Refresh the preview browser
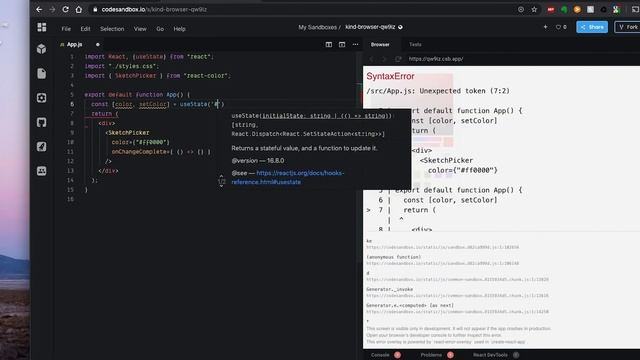Image resolution: width=640 pixels, height=360 pixels. [x=398, y=59]
